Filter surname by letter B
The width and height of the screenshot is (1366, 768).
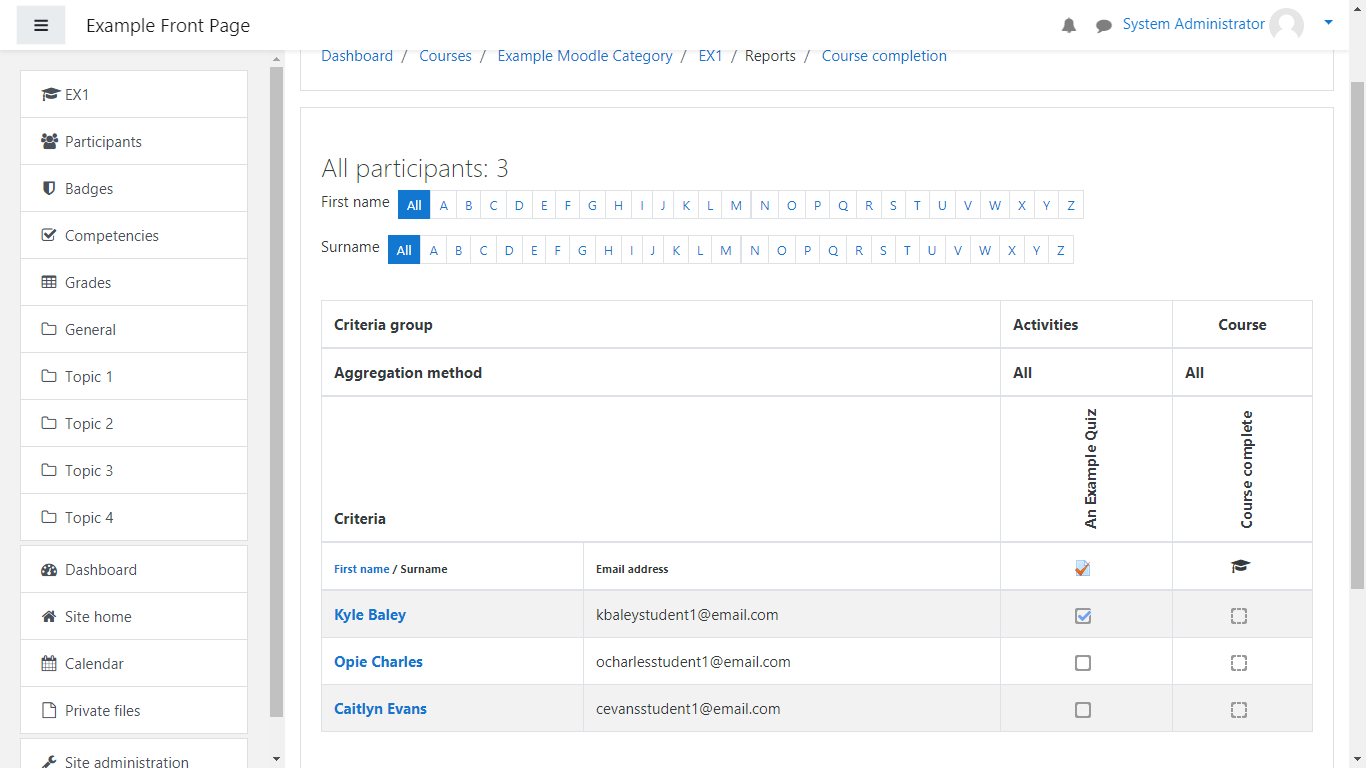click(x=459, y=250)
